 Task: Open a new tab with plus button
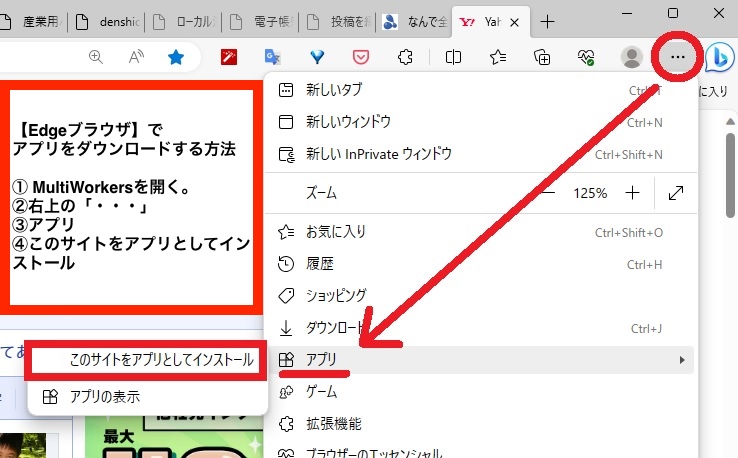point(547,22)
